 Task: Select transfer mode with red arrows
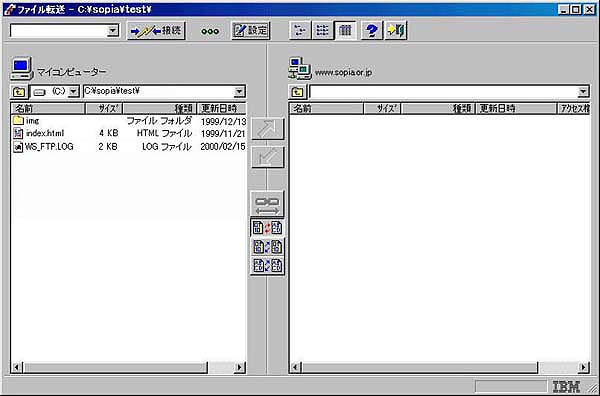[x=267, y=228]
